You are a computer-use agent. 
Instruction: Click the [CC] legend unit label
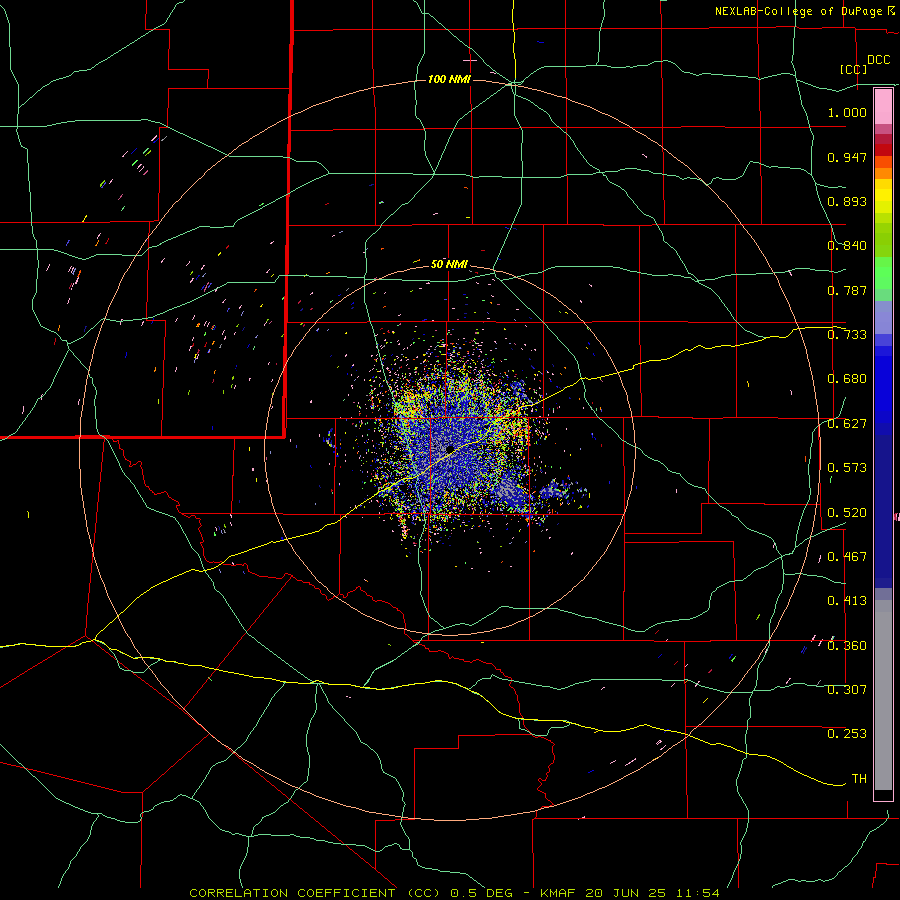853,69
